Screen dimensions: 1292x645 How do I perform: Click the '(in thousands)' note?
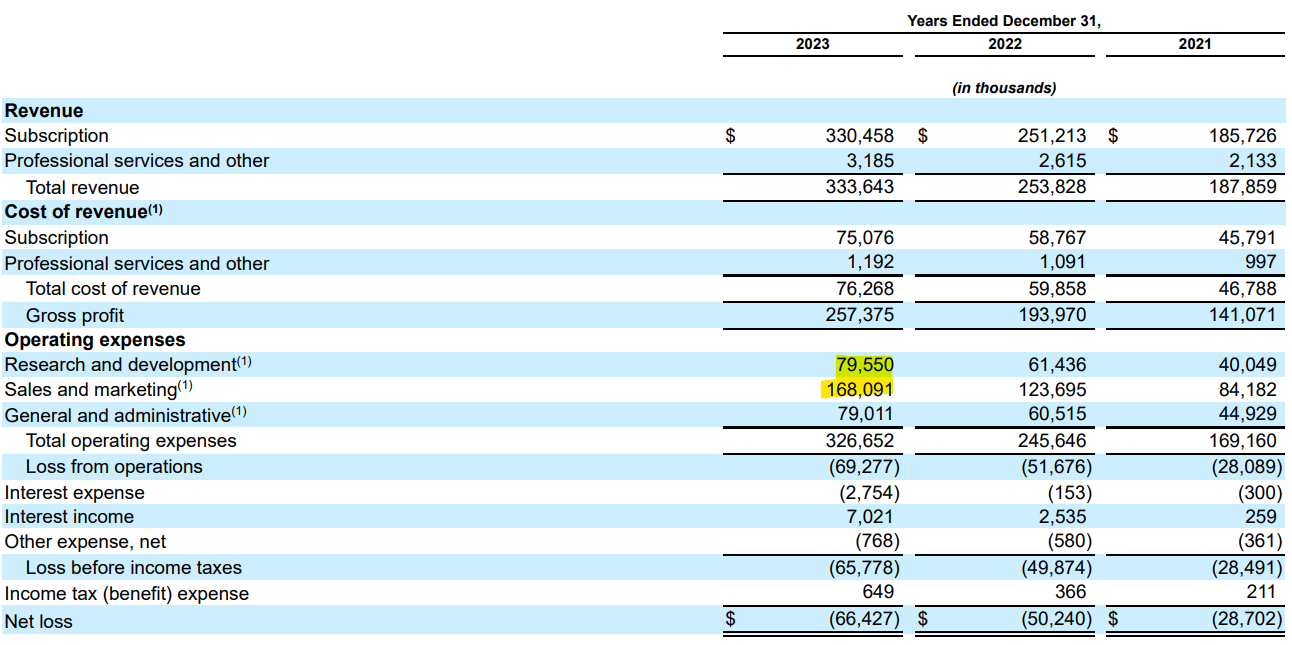[x=1004, y=88]
